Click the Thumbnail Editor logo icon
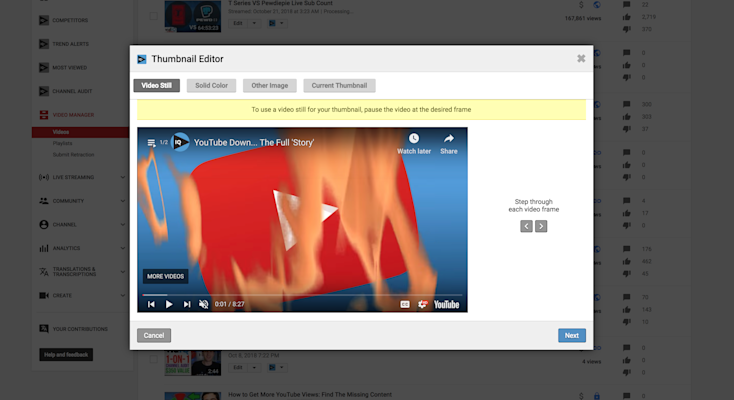Screen dimensions: 734x400 click(x=142, y=59)
